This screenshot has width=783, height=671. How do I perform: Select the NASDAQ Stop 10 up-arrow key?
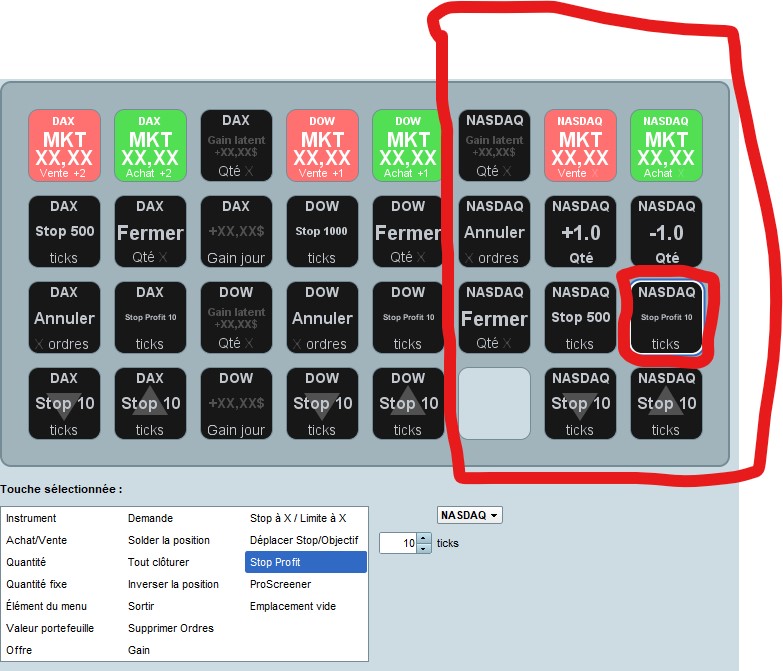pyautogui.click(x=666, y=403)
